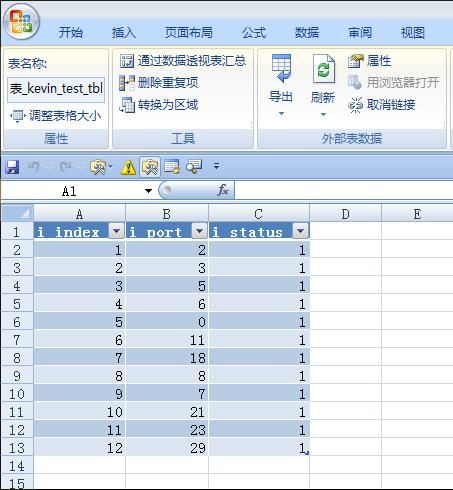Click 调整表格大小 resize table button
The image size is (453, 490).
(x=56, y=116)
